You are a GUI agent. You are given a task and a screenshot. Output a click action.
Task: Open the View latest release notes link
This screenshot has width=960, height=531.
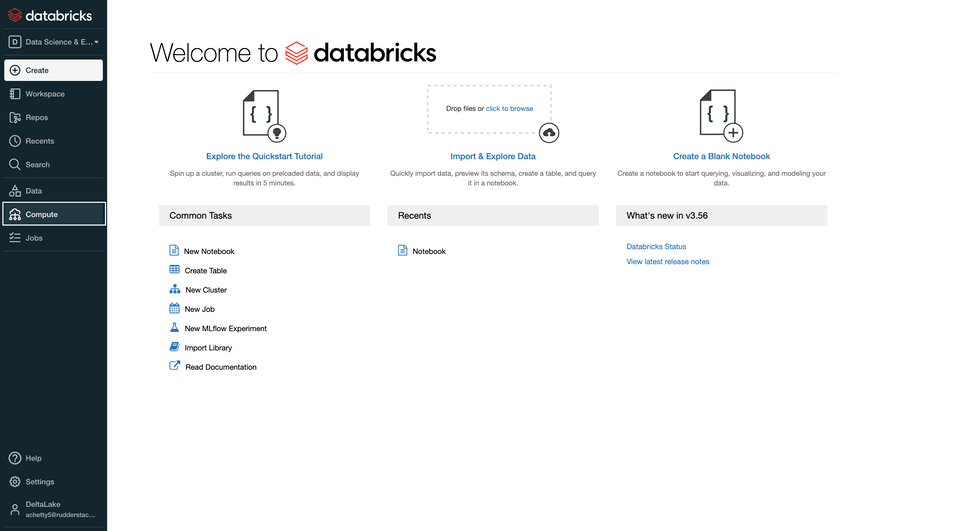667,262
